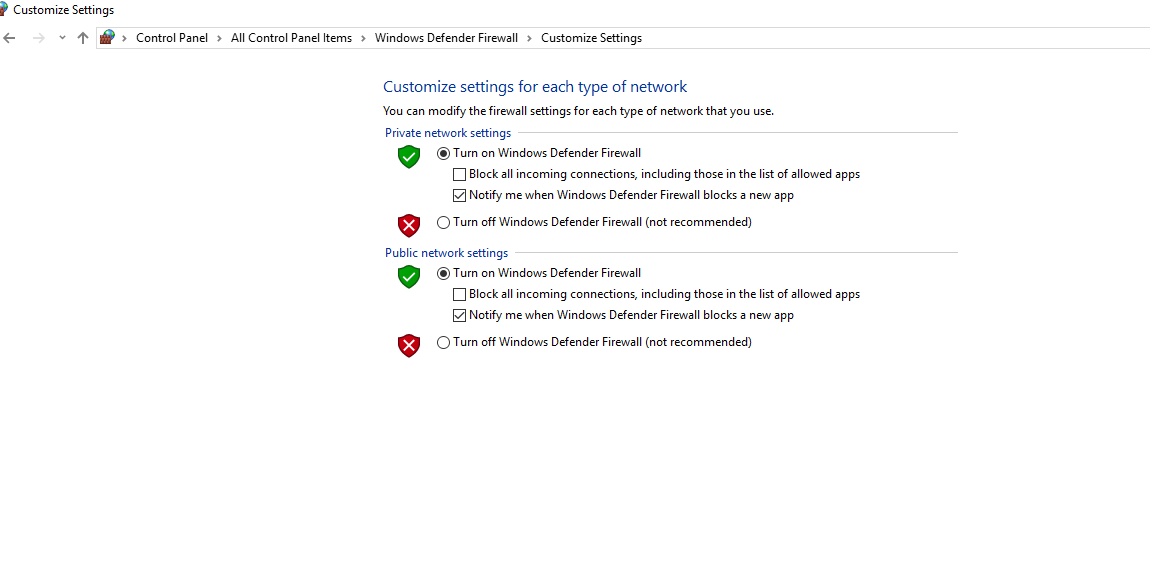
Task: Select the Windows Defender Firewall breadcrumb item
Action: click(446, 37)
